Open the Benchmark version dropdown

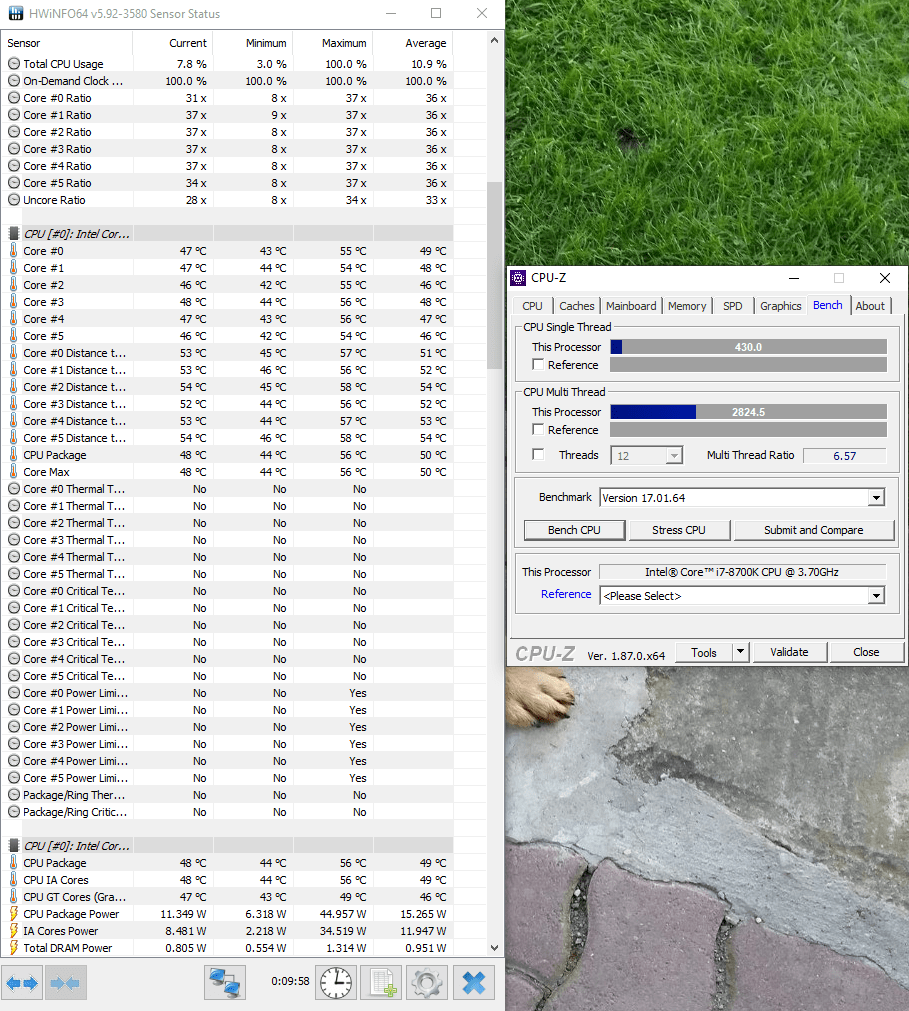coord(876,498)
